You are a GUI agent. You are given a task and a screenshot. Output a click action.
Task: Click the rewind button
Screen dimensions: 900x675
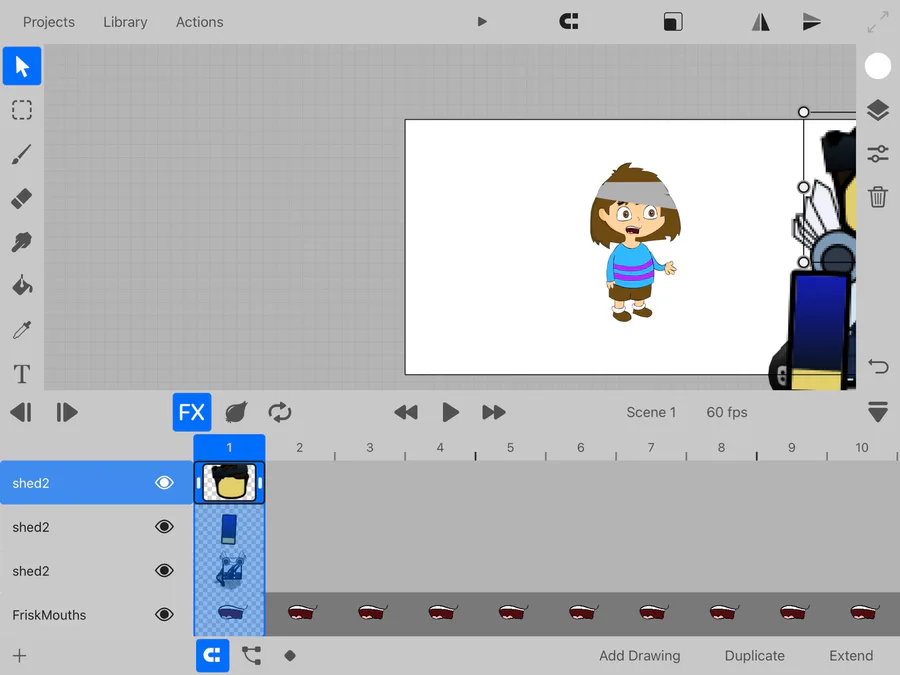coord(406,412)
